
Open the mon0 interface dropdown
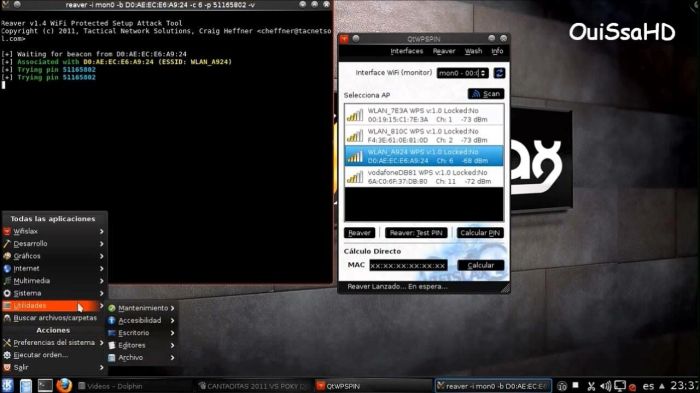tap(462, 73)
